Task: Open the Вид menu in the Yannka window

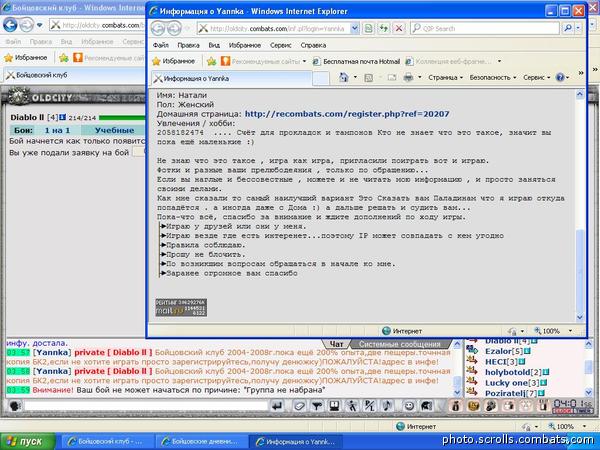Action: click(x=214, y=45)
